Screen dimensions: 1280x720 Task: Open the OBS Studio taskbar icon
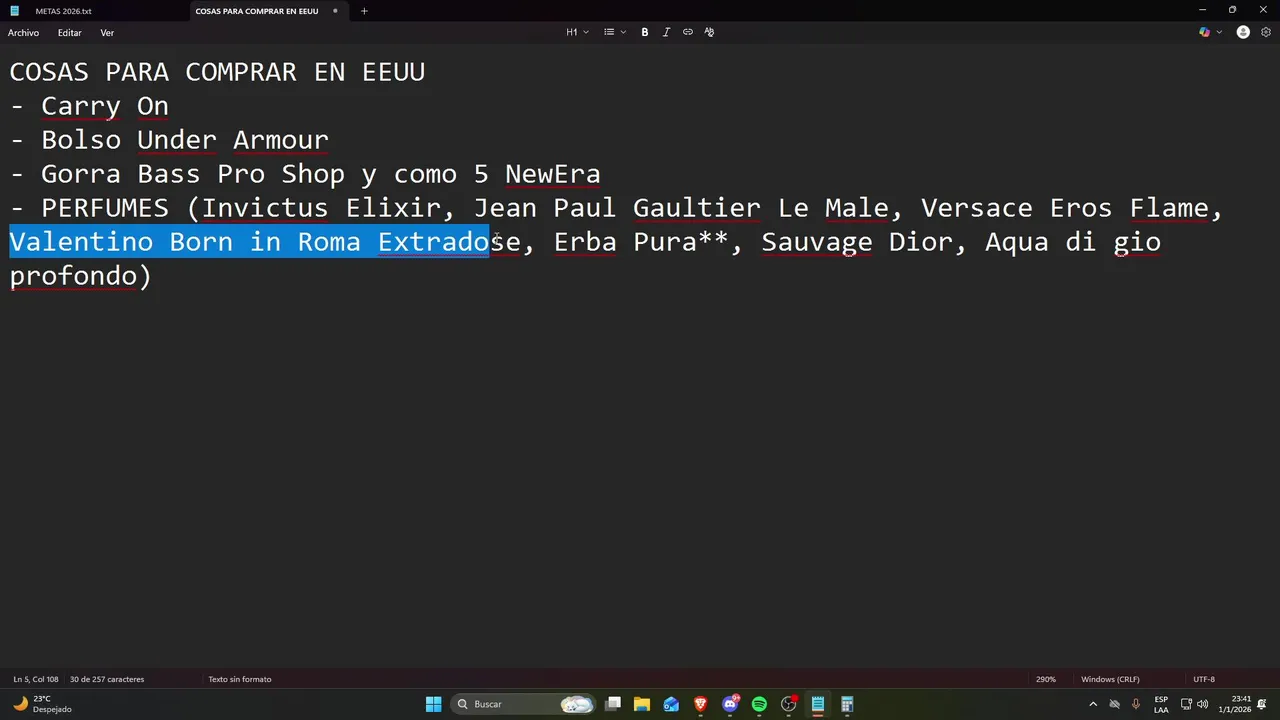(x=789, y=704)
